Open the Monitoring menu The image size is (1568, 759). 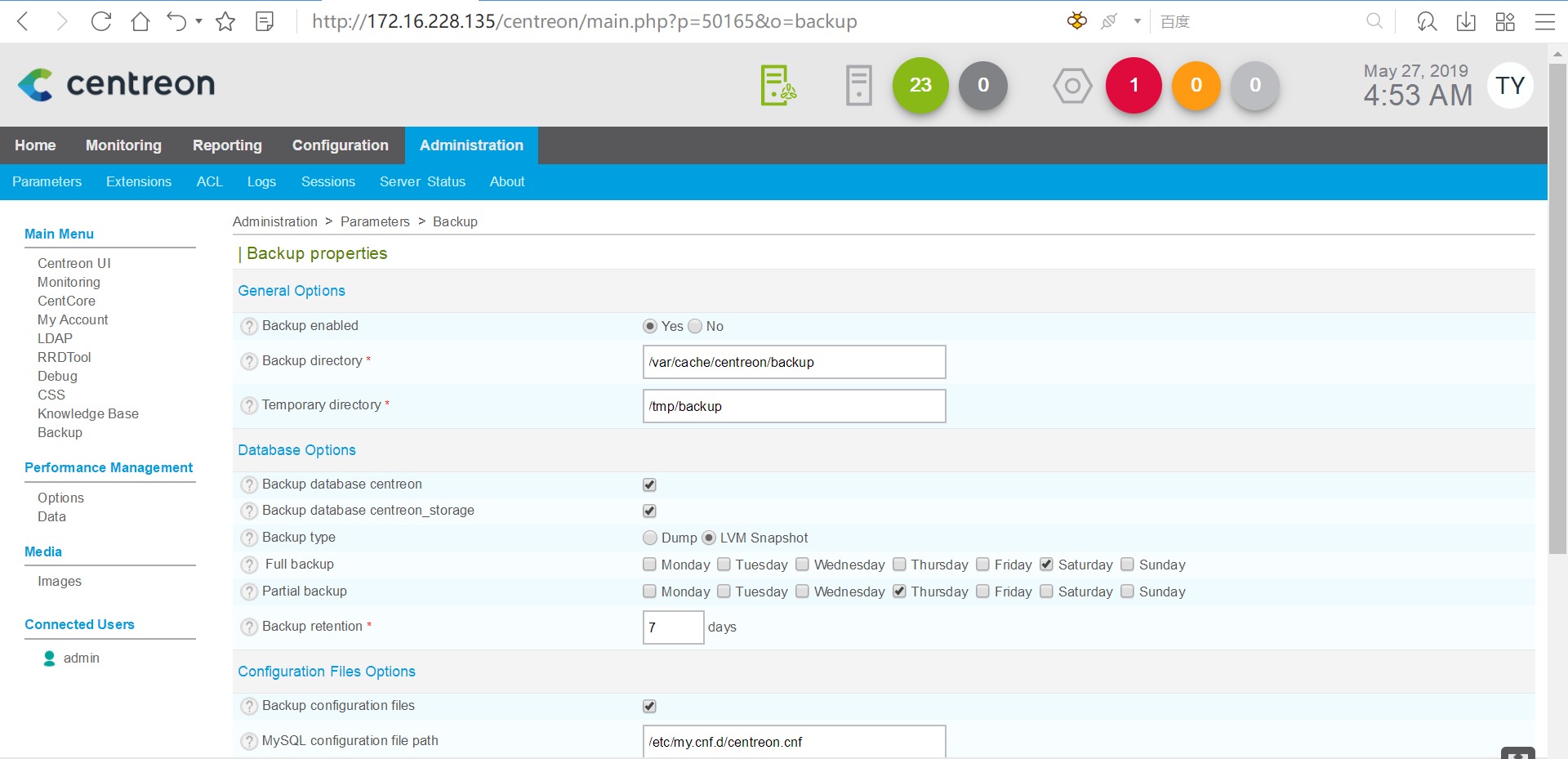pyautogui.click(x=123, y=145)
